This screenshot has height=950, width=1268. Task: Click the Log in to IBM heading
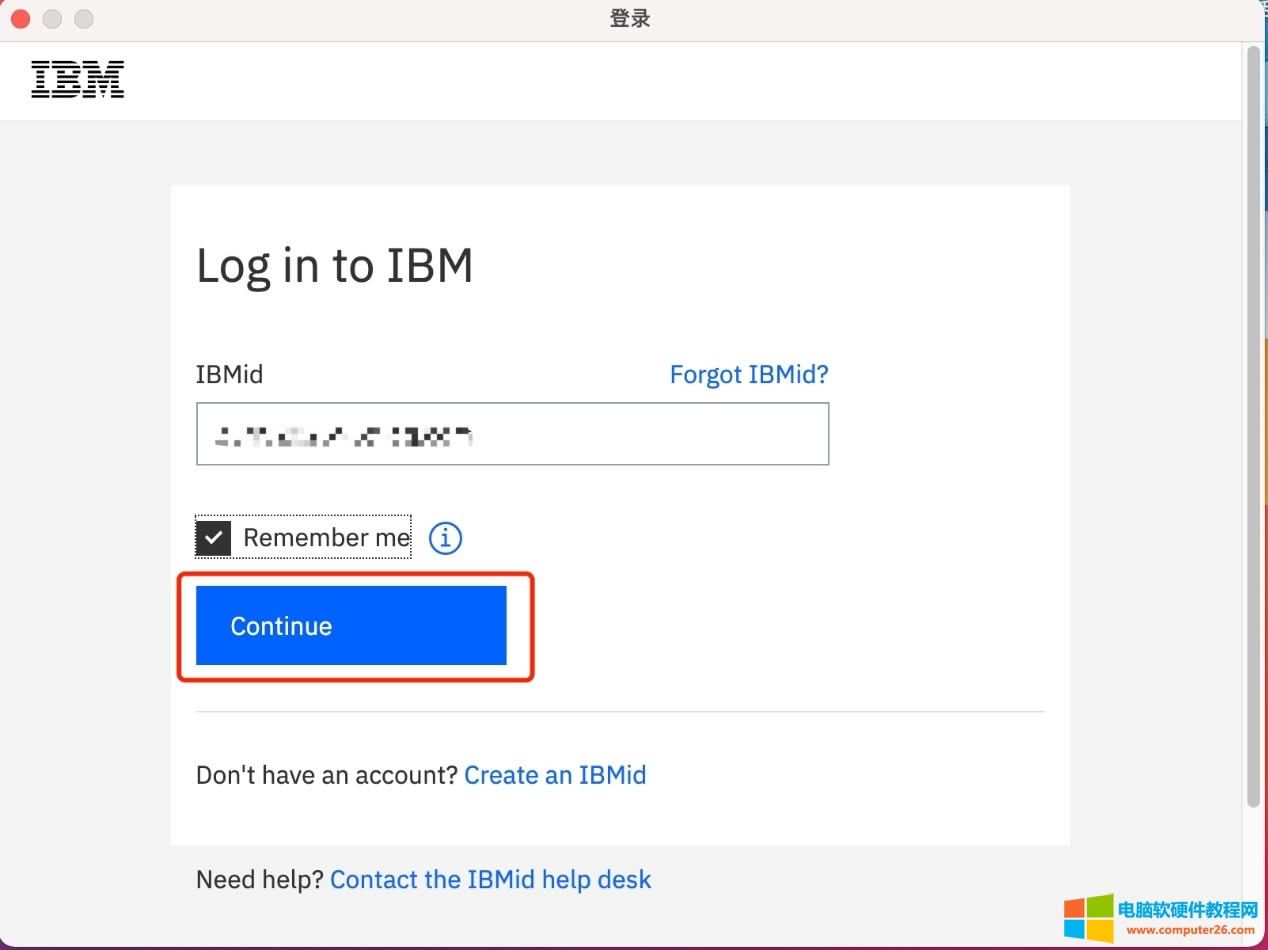(334, 267)
